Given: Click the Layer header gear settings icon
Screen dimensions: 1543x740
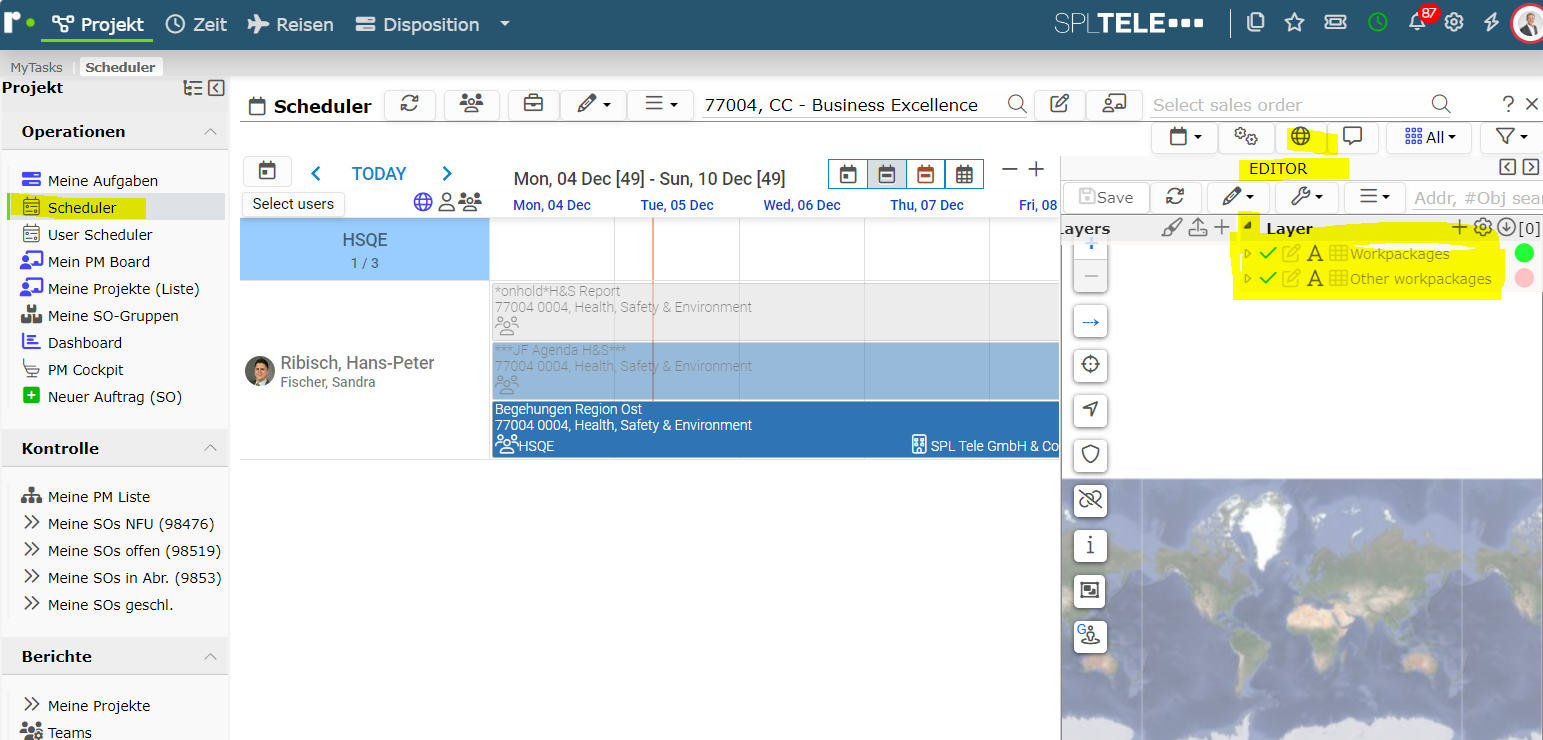Looking at the screenshot, I should coord(1483,227).
